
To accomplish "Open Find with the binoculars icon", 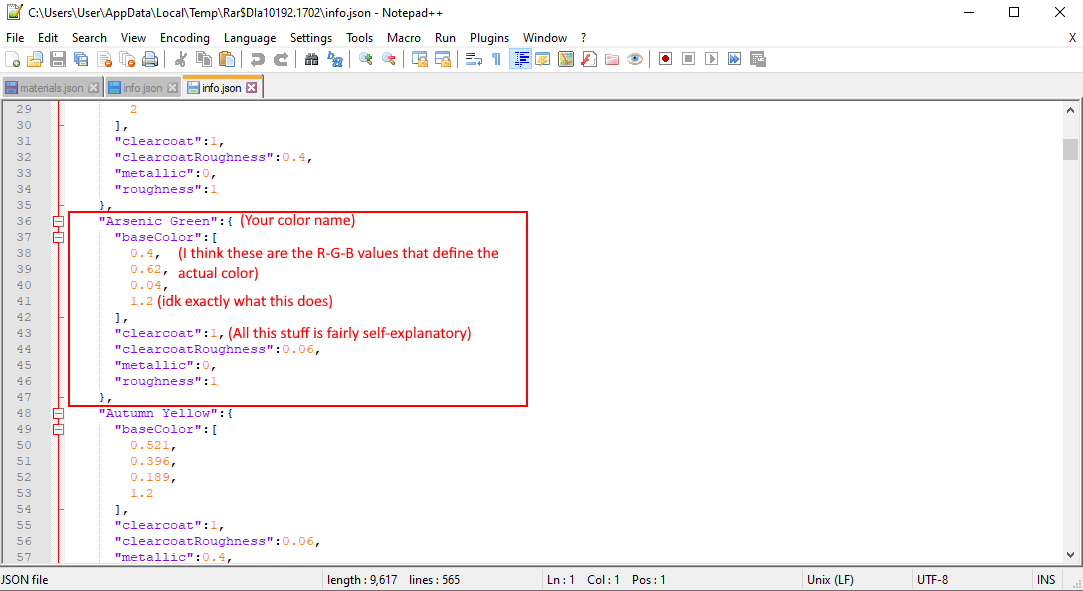I will [x=312, y=59].
